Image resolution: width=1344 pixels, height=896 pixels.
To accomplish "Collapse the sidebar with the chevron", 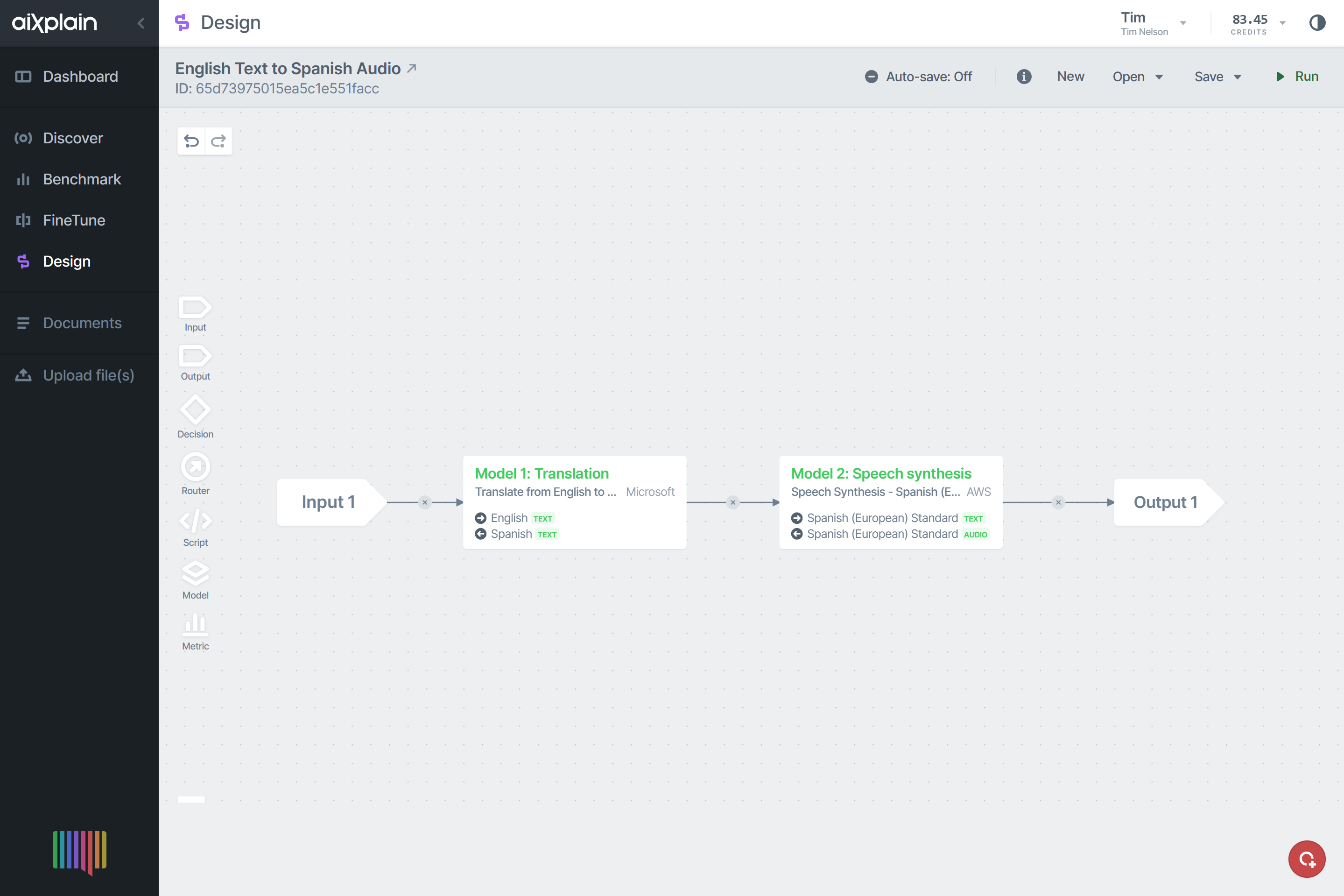I will click(x=141, y=23).
